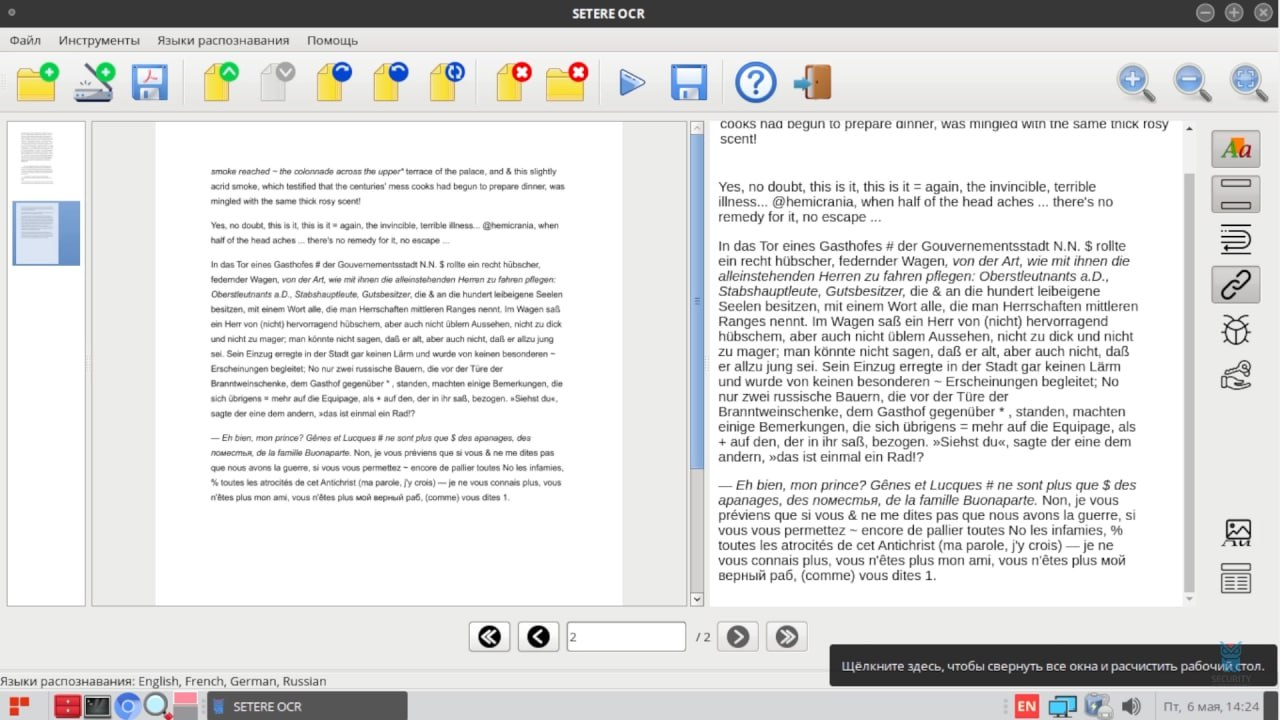Click the folder icon with red cross

click(x=567, y=82)
